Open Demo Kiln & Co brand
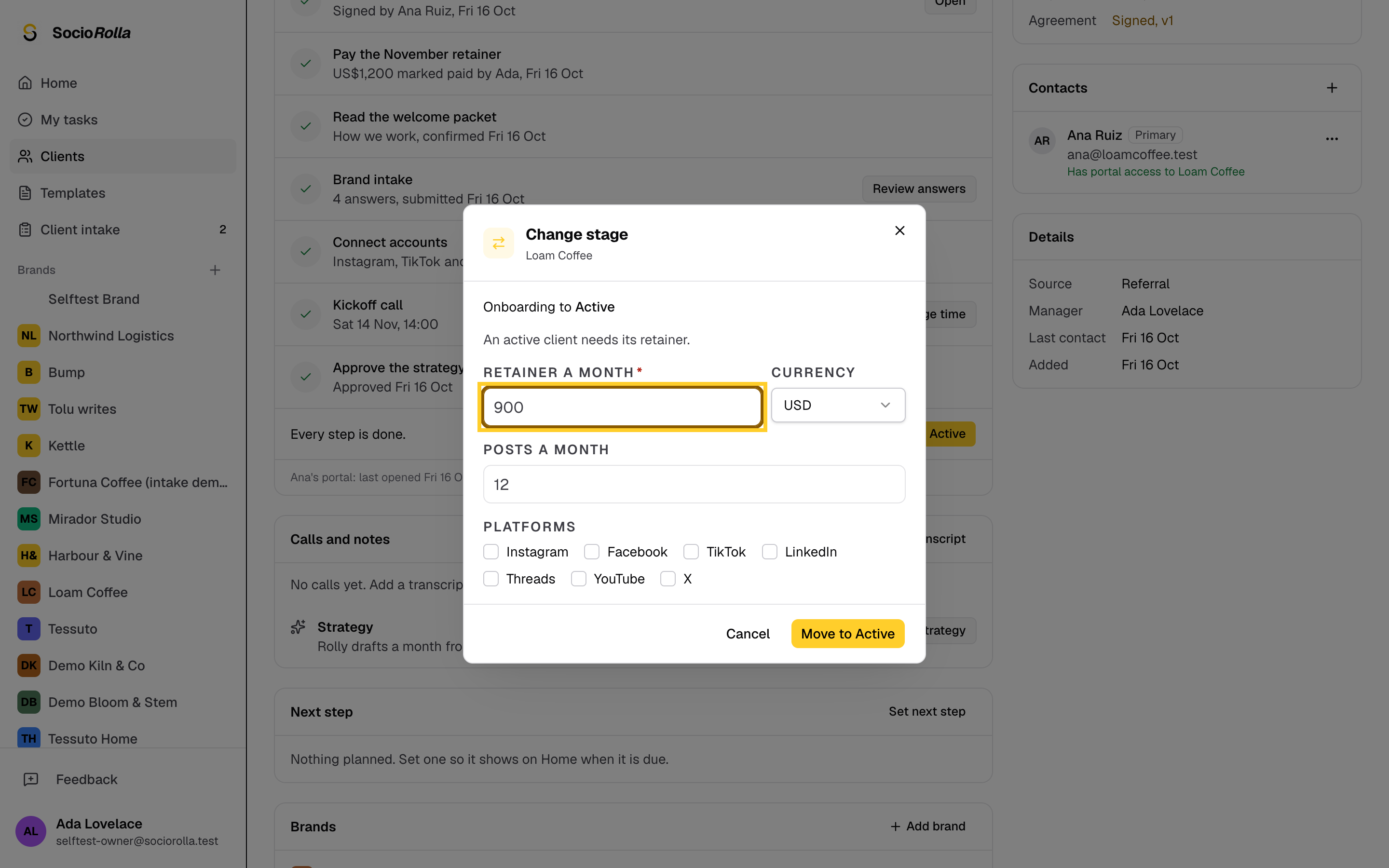The width and height of the screenshot is (1389, 868). pos(123,665)
